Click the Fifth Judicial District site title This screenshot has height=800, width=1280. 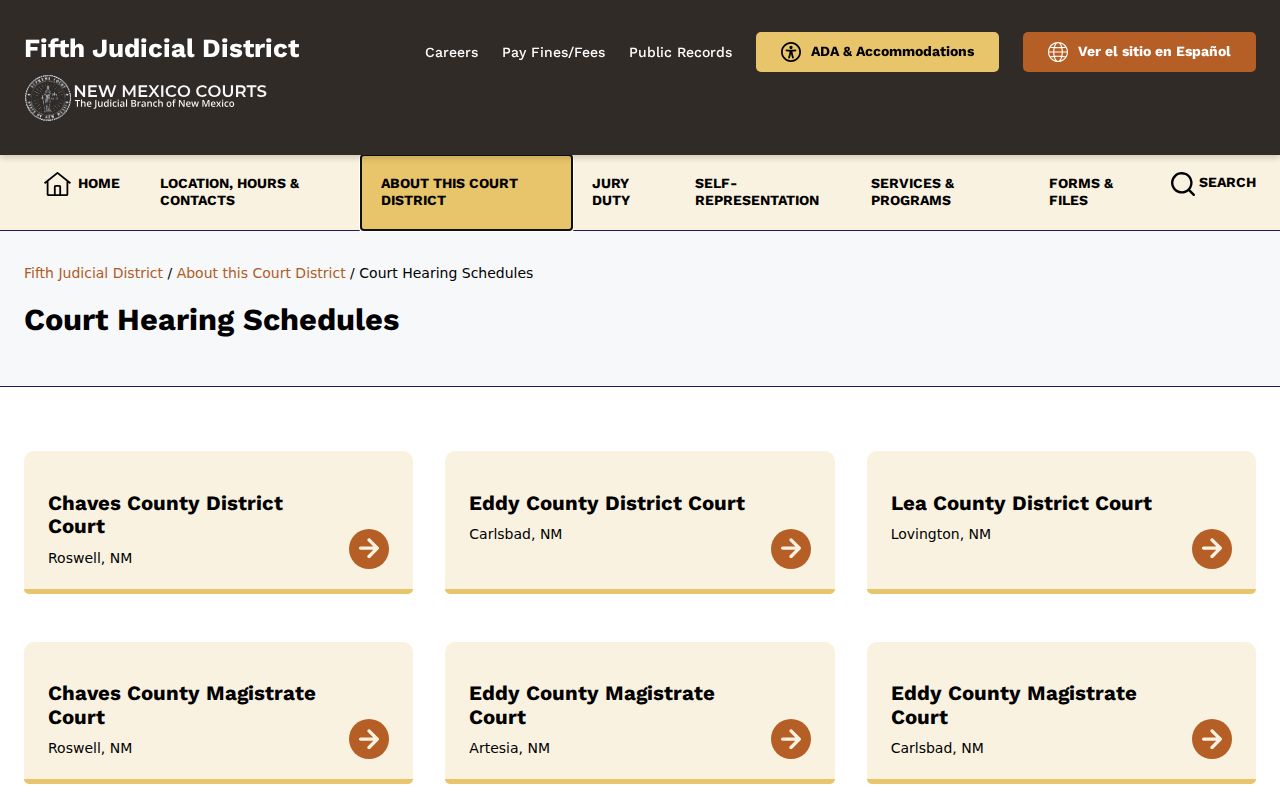(162, 49)
